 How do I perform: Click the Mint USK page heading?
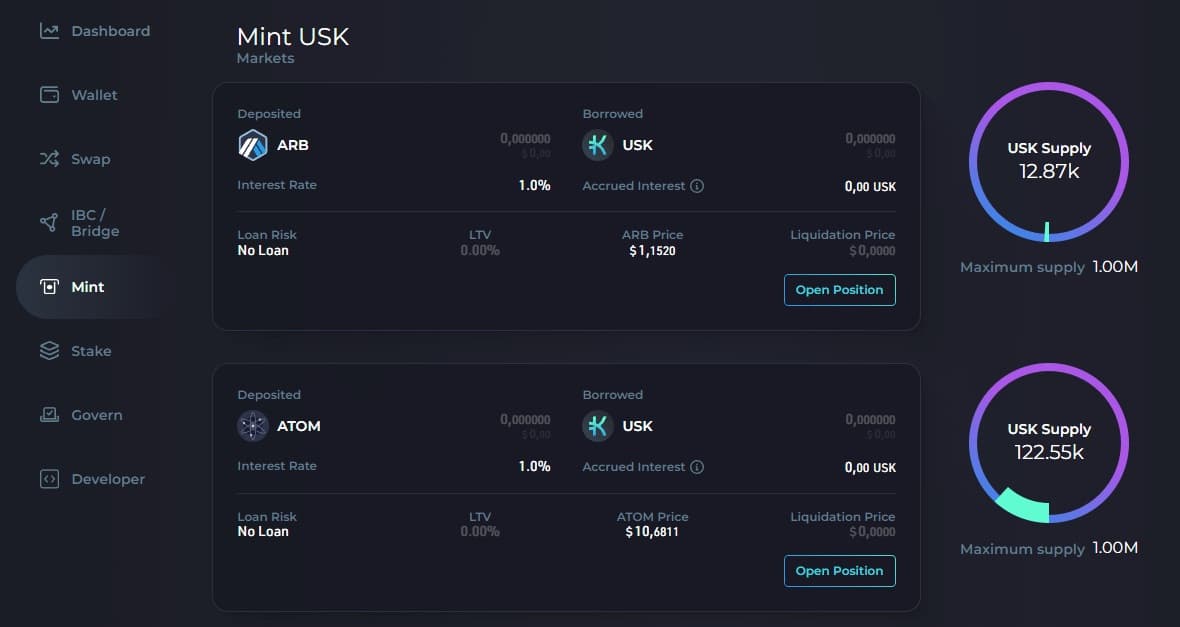click(293, 36)
